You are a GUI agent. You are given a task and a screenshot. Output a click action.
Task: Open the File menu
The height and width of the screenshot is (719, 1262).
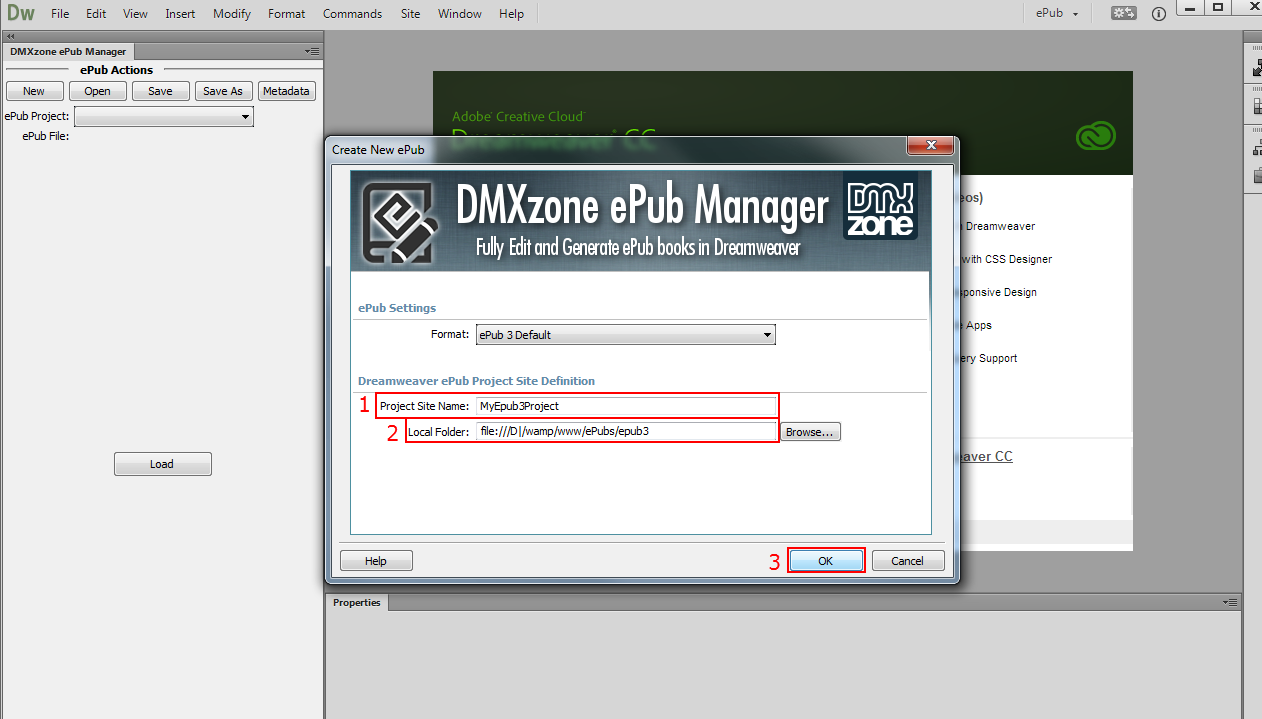(60, 14)
